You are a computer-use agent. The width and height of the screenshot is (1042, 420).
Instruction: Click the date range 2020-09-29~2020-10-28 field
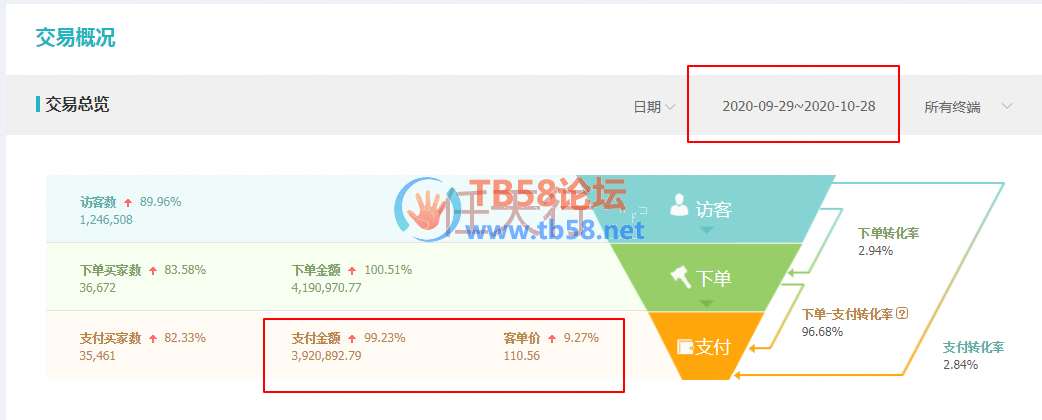tap(799, 106)
